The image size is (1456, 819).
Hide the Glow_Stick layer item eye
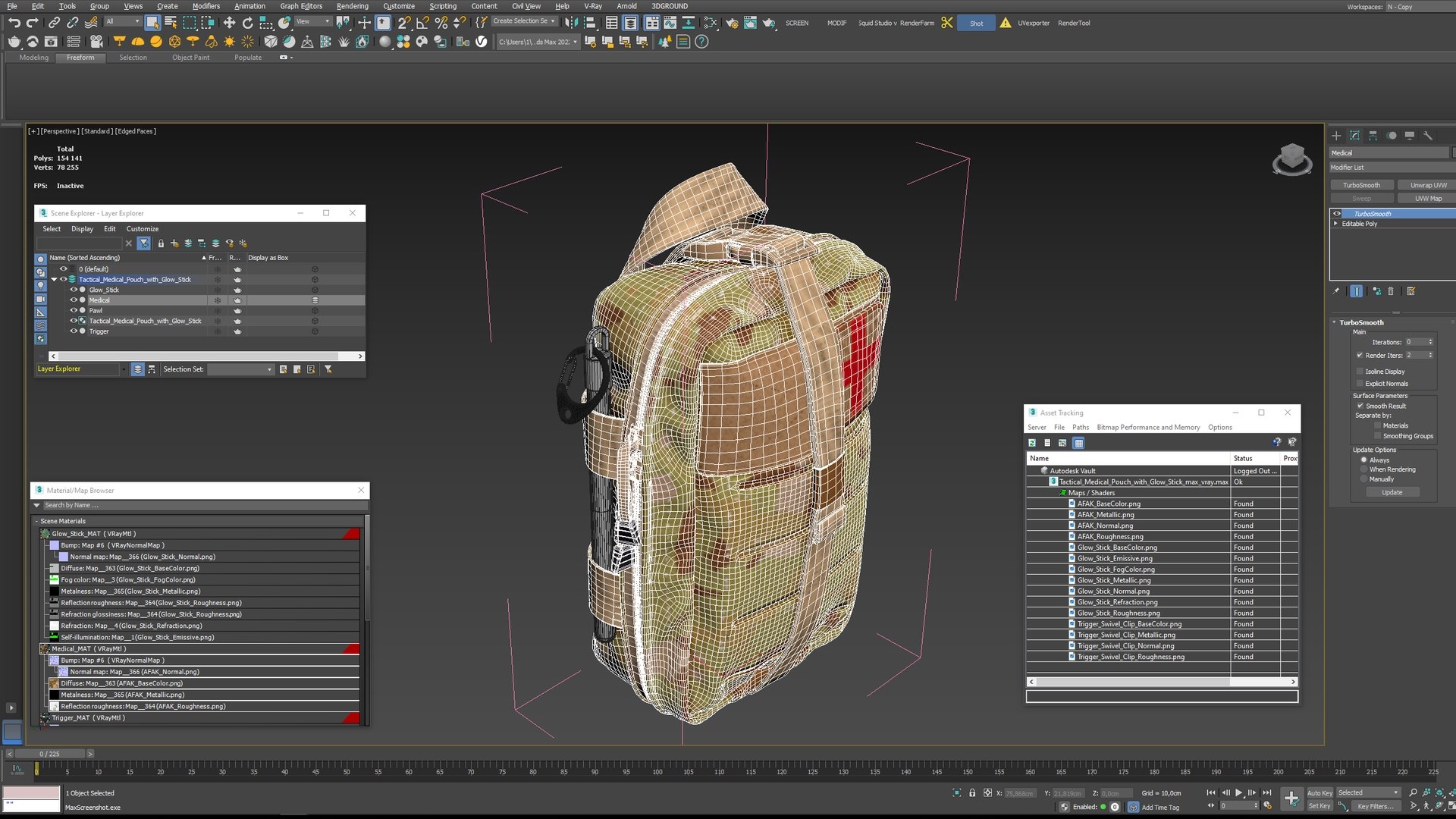74,290
